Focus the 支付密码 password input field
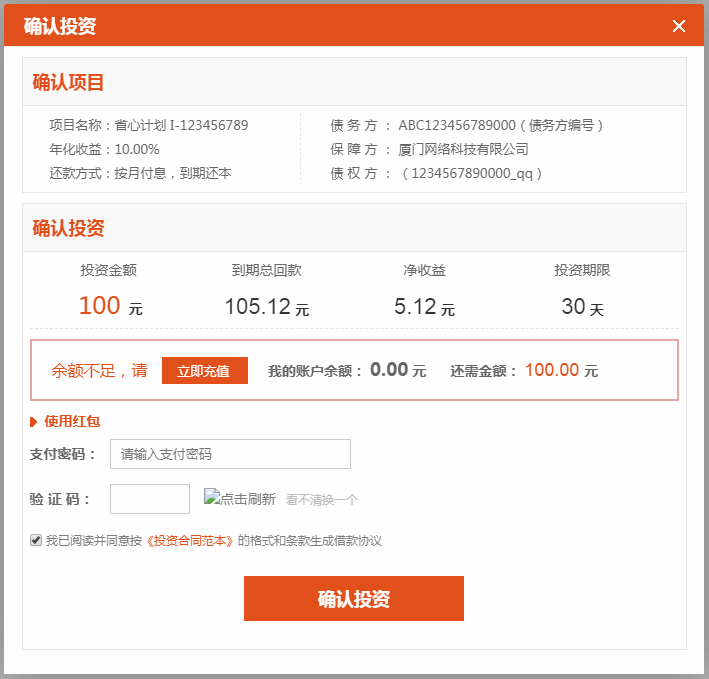This screenshot has height=679, width=709. pos(230,454)
